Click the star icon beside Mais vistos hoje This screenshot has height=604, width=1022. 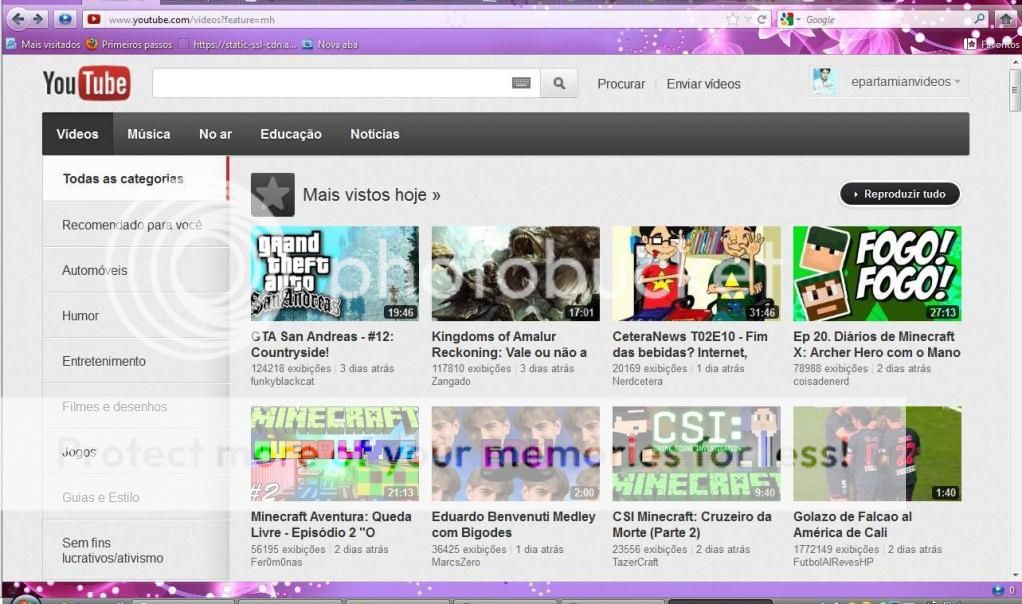(272, 195)
